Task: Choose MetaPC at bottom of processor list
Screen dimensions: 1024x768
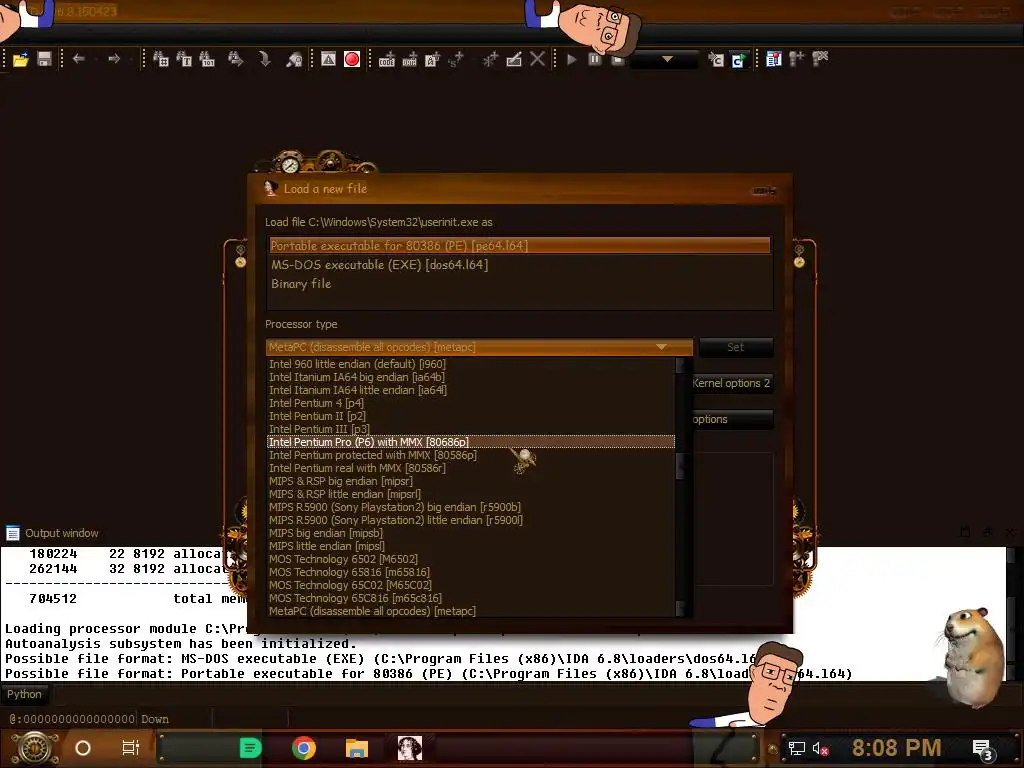Action: (x=471, y=611)
